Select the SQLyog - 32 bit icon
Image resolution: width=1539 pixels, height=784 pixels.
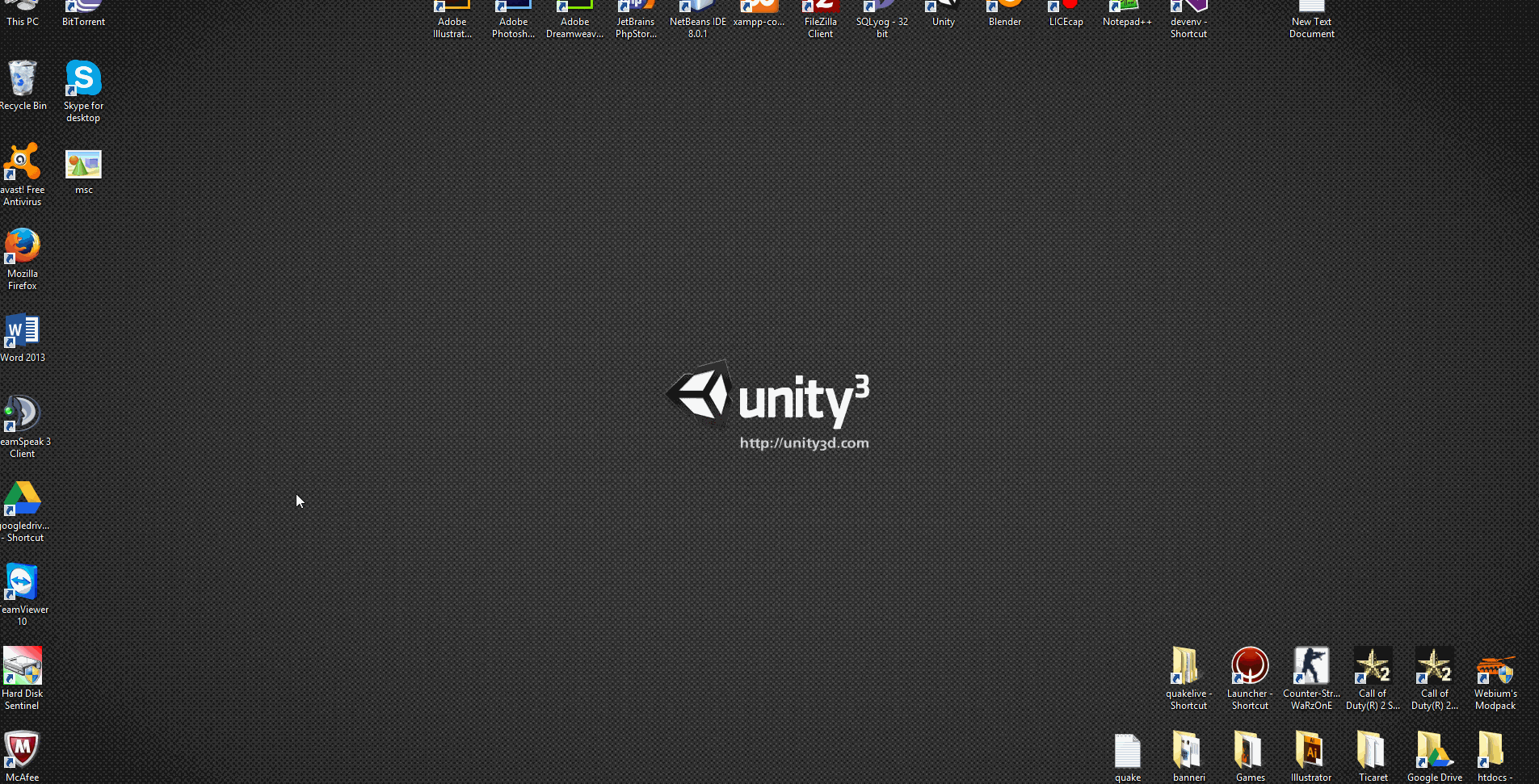pos(882,19)
